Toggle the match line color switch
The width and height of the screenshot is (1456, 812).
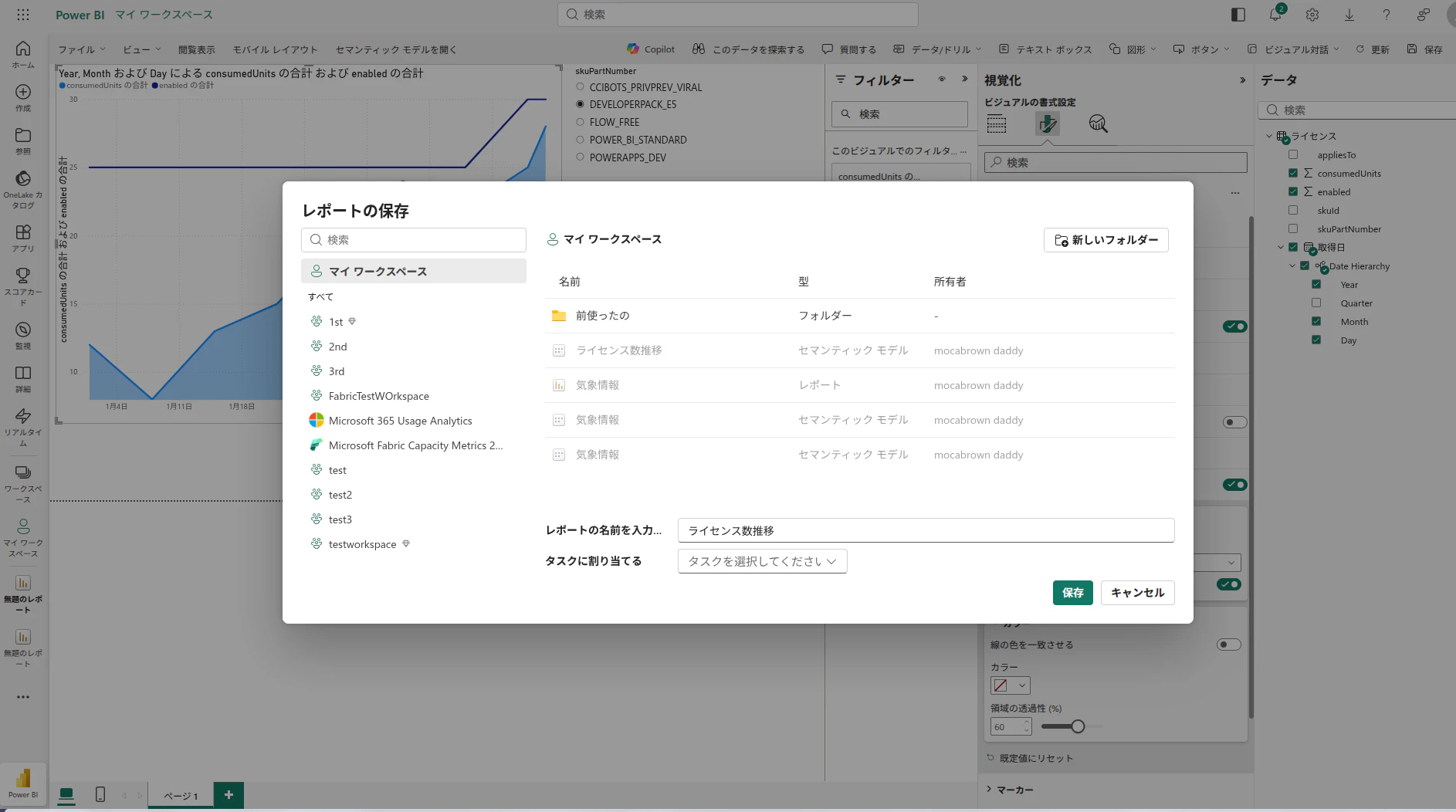(x=1228, y=645)
